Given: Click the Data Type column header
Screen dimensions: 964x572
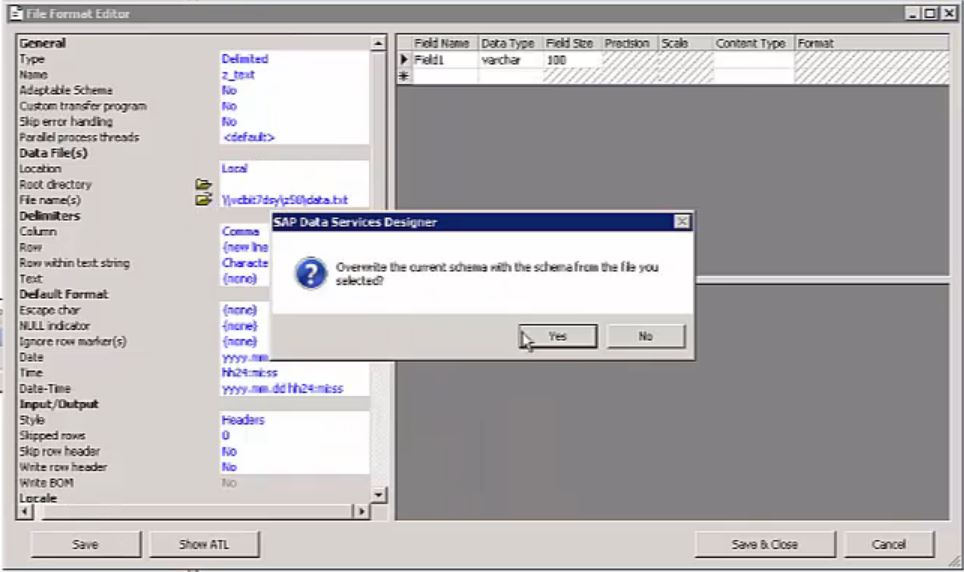Looking at the screenshot, I should coord(508,43).
